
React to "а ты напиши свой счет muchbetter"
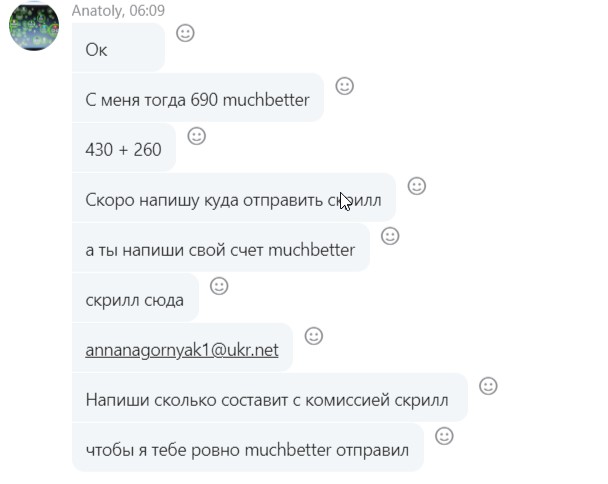(390, 236)
